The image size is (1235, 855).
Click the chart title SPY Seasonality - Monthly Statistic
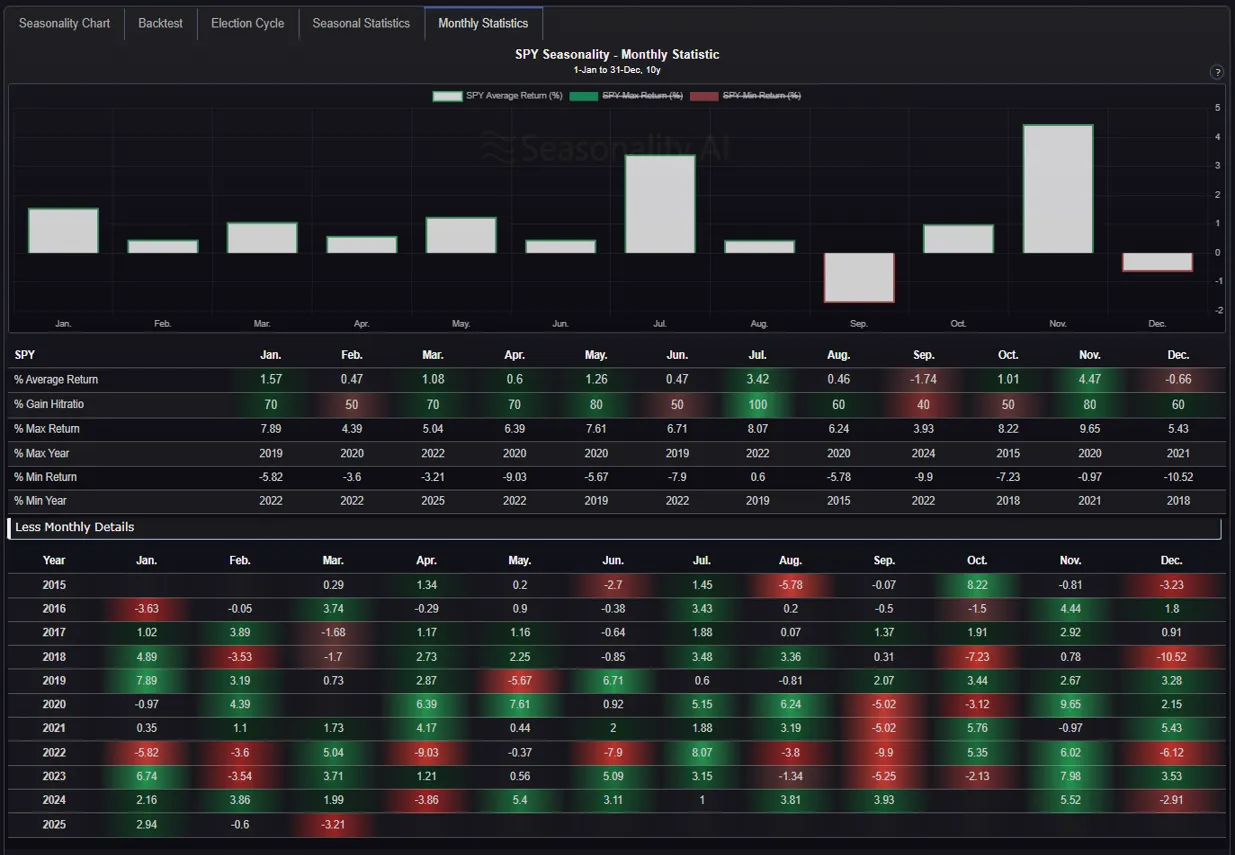(x=617, y=55)
